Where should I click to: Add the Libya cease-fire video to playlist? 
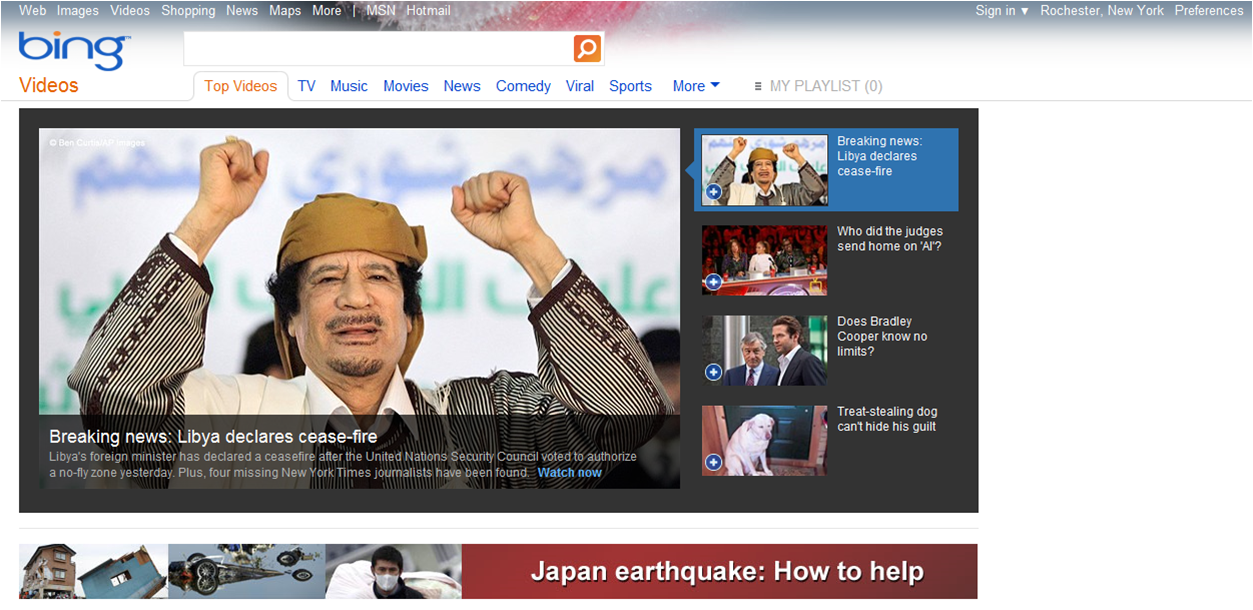point(713,191)
